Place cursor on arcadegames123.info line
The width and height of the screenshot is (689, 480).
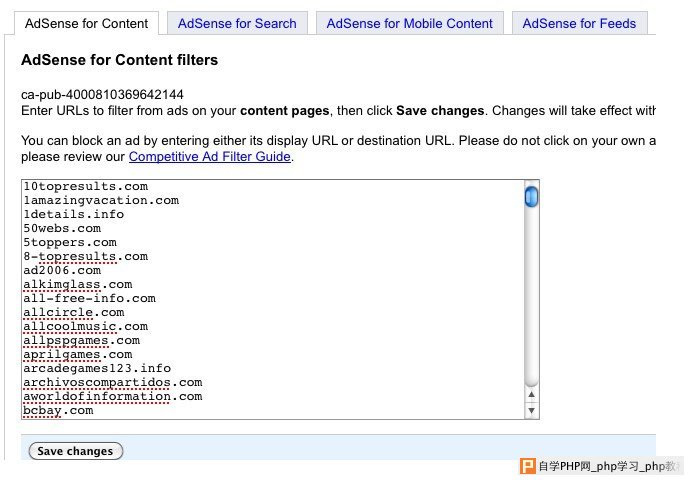97,368
